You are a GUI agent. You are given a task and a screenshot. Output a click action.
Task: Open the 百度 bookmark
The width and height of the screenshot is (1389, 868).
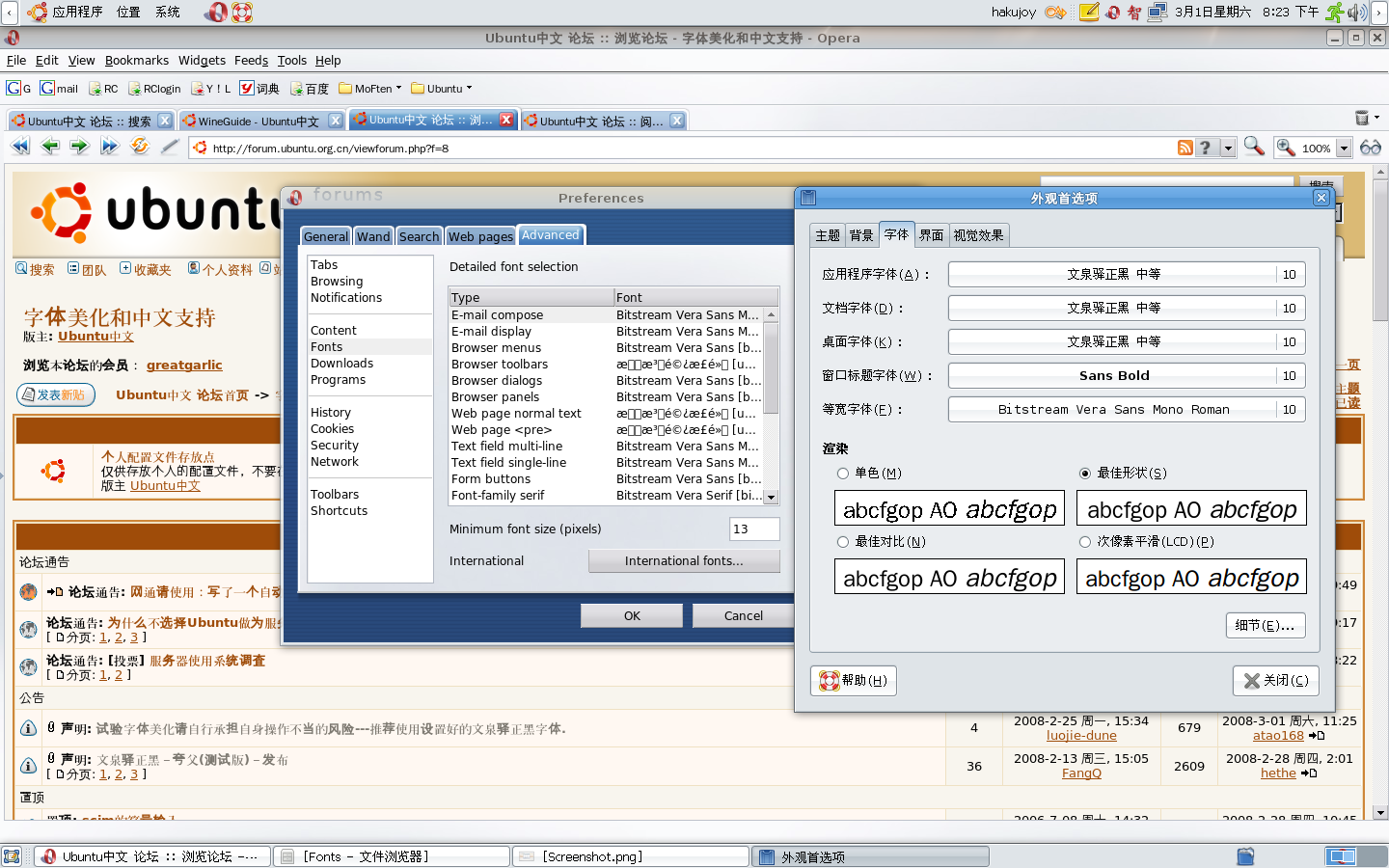(310, 88)
